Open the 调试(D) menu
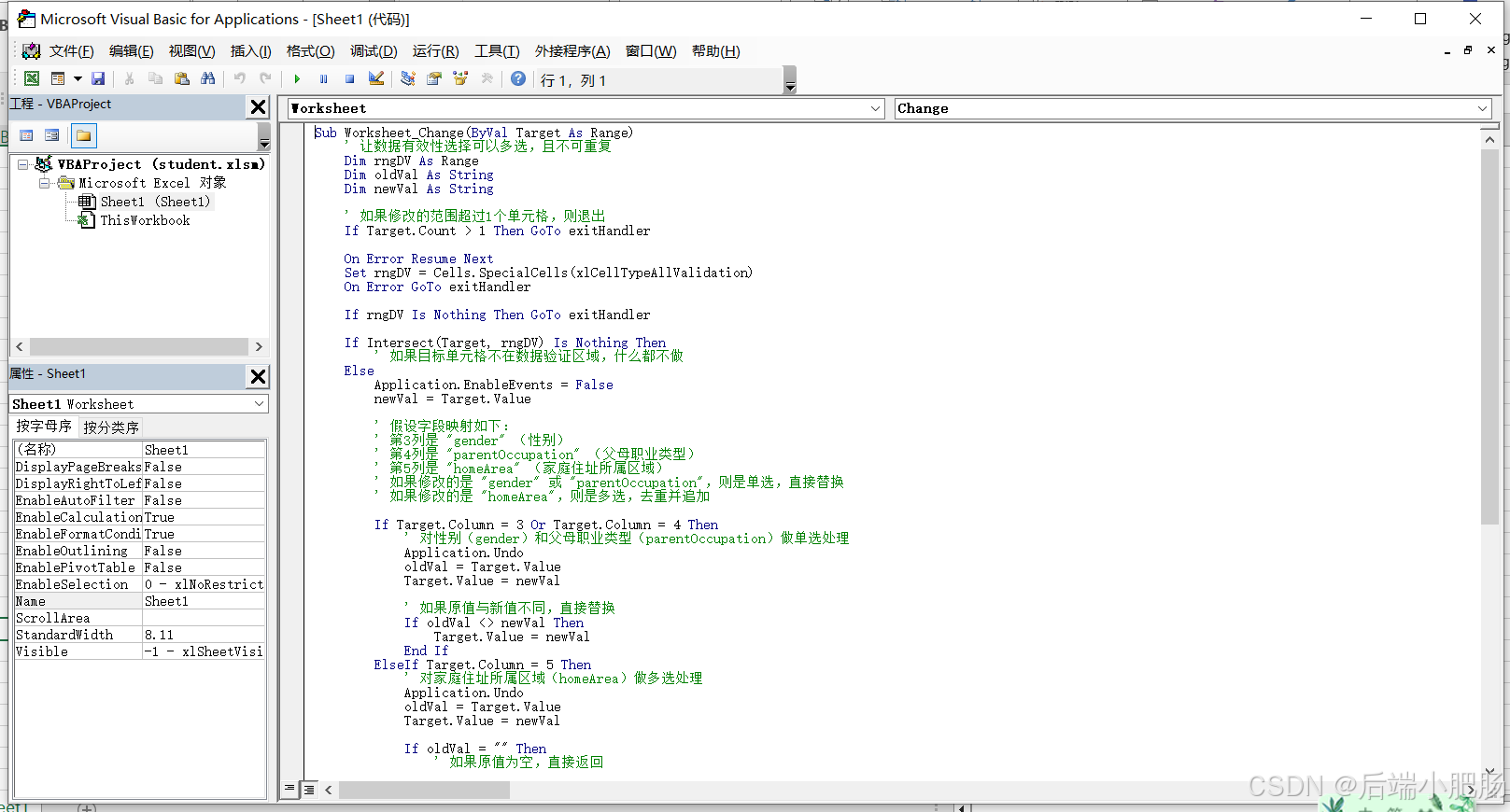 pos(374,51)
